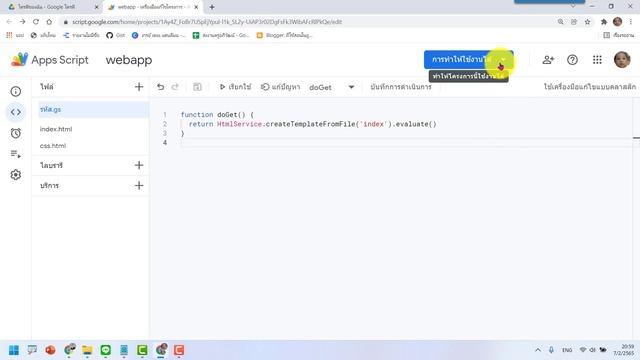Open Project Settings gear icon
640x360 pixels.
(x=16, y=175)
